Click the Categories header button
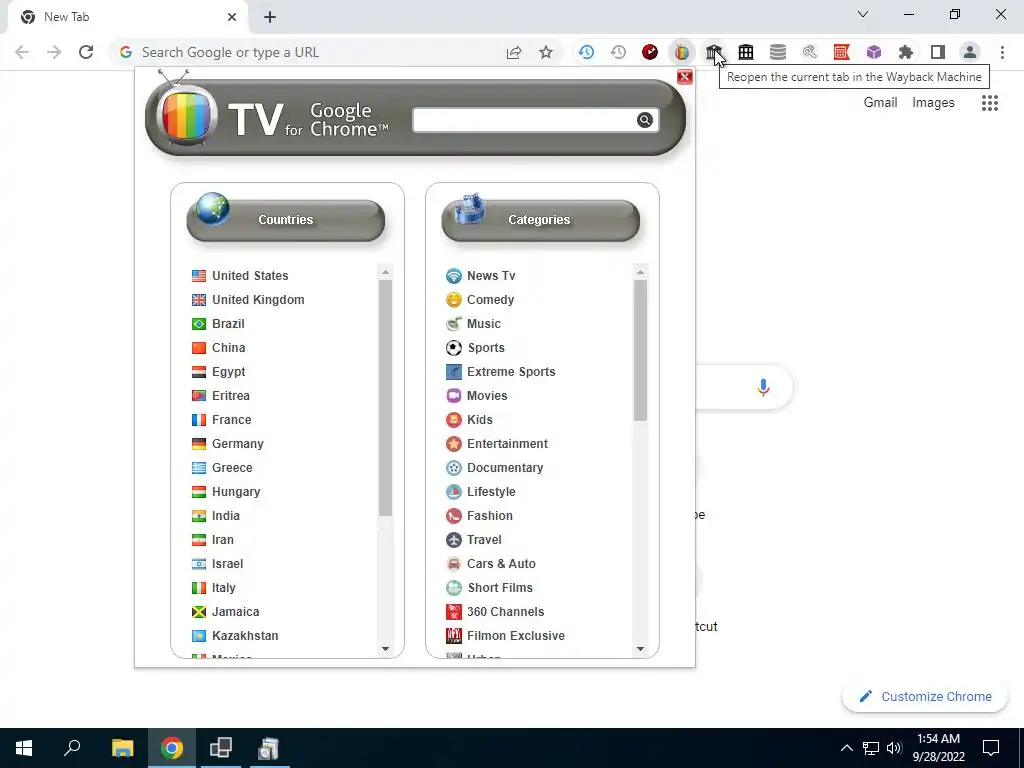 tap(540, 220)
